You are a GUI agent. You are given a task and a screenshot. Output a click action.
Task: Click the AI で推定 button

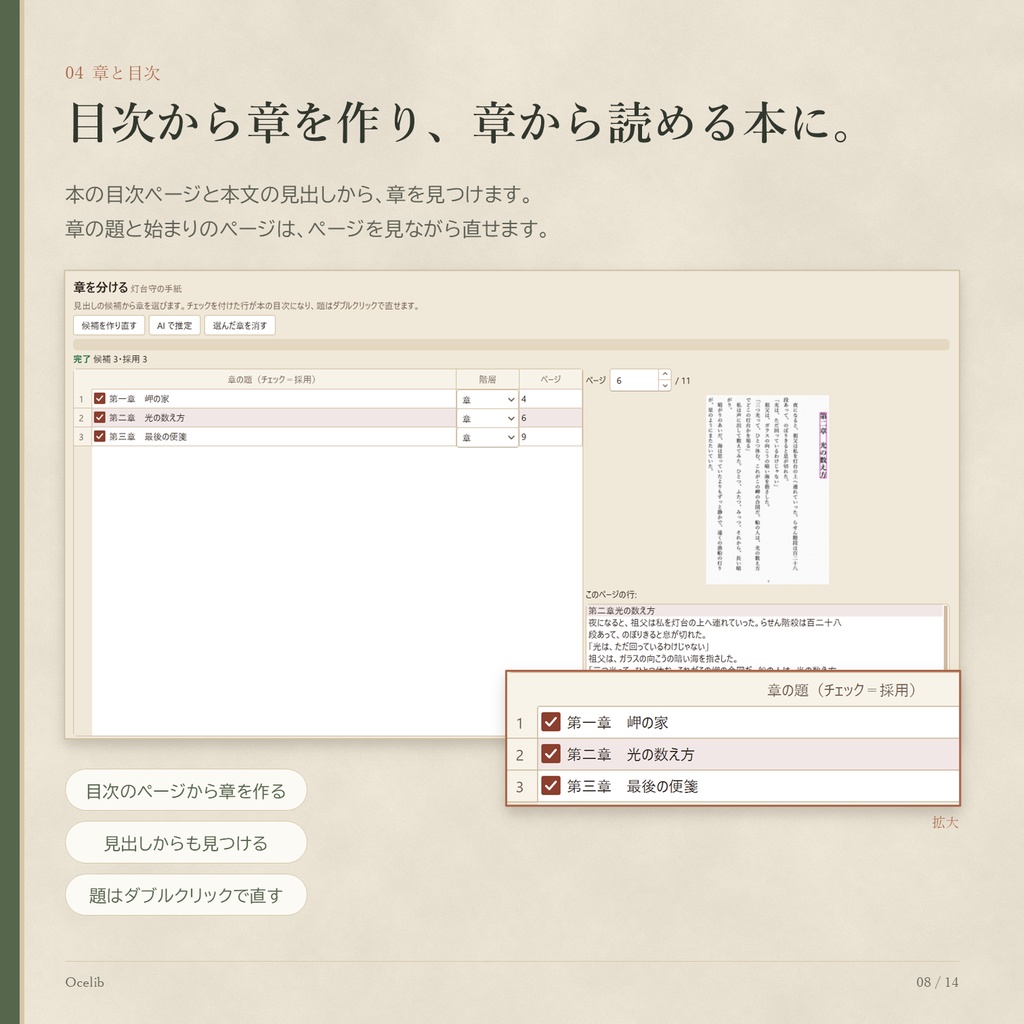point(174,325)
